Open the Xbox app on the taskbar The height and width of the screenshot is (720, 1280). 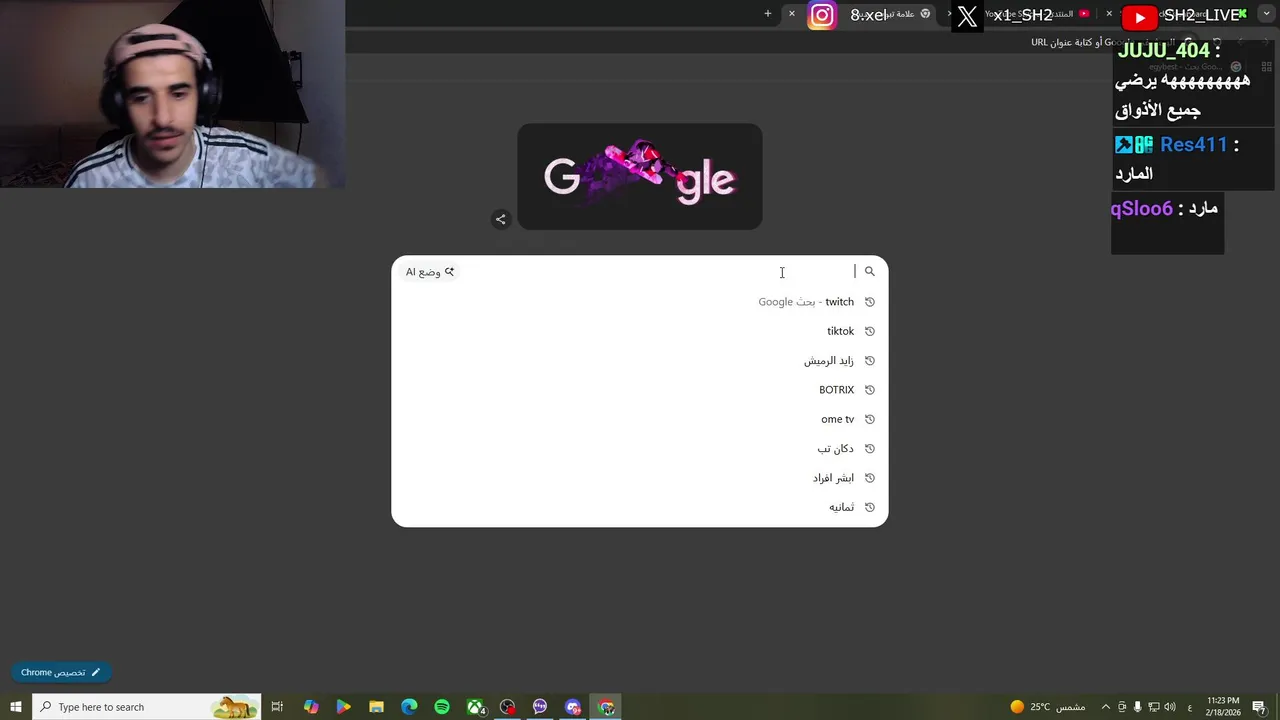click(x=476, y=707)
